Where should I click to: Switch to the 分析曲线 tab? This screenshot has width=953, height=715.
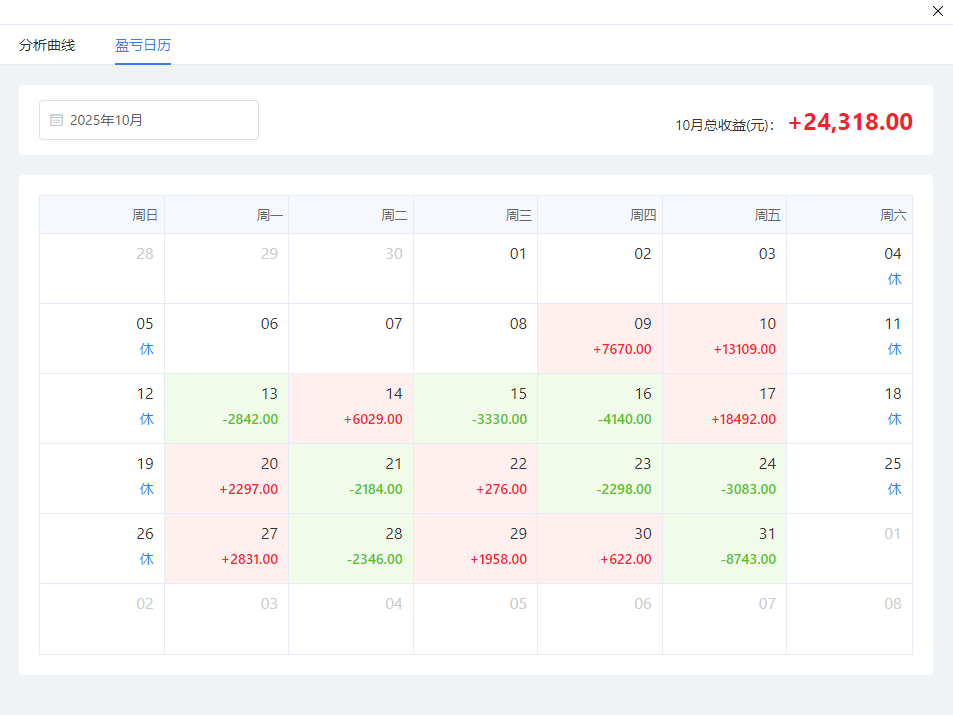(47, 45)
